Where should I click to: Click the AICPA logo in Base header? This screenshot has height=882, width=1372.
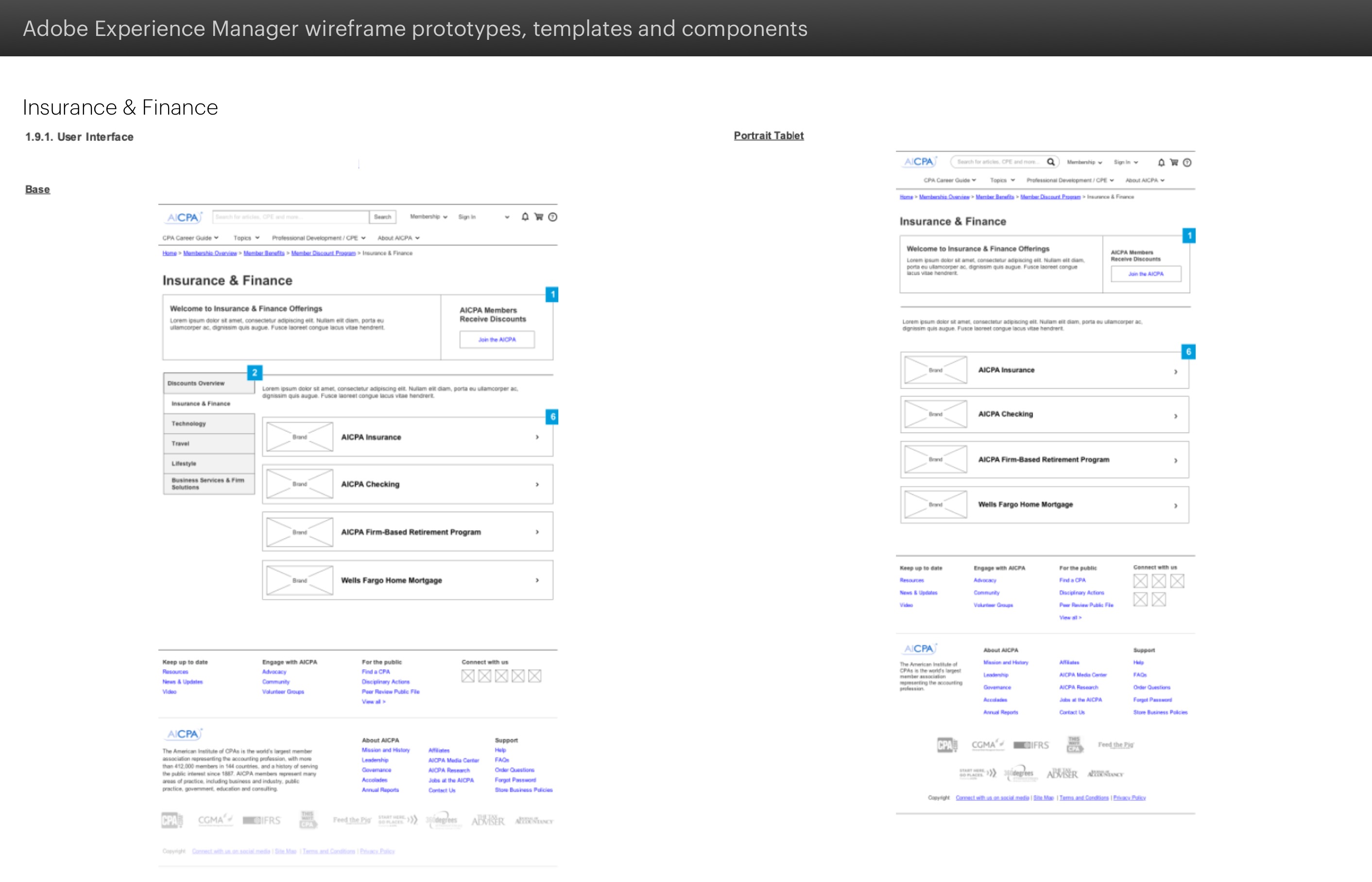pyautogui.click(x=183, y=217)
